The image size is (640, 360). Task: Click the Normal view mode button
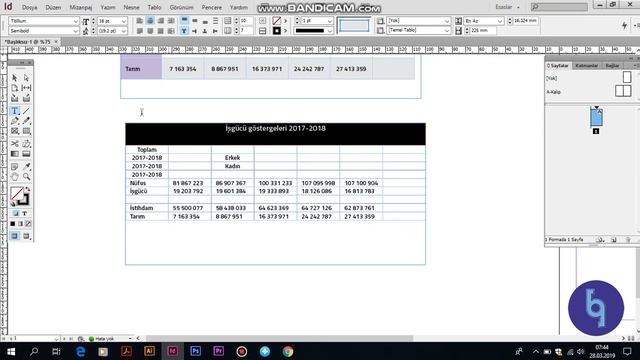15,236
